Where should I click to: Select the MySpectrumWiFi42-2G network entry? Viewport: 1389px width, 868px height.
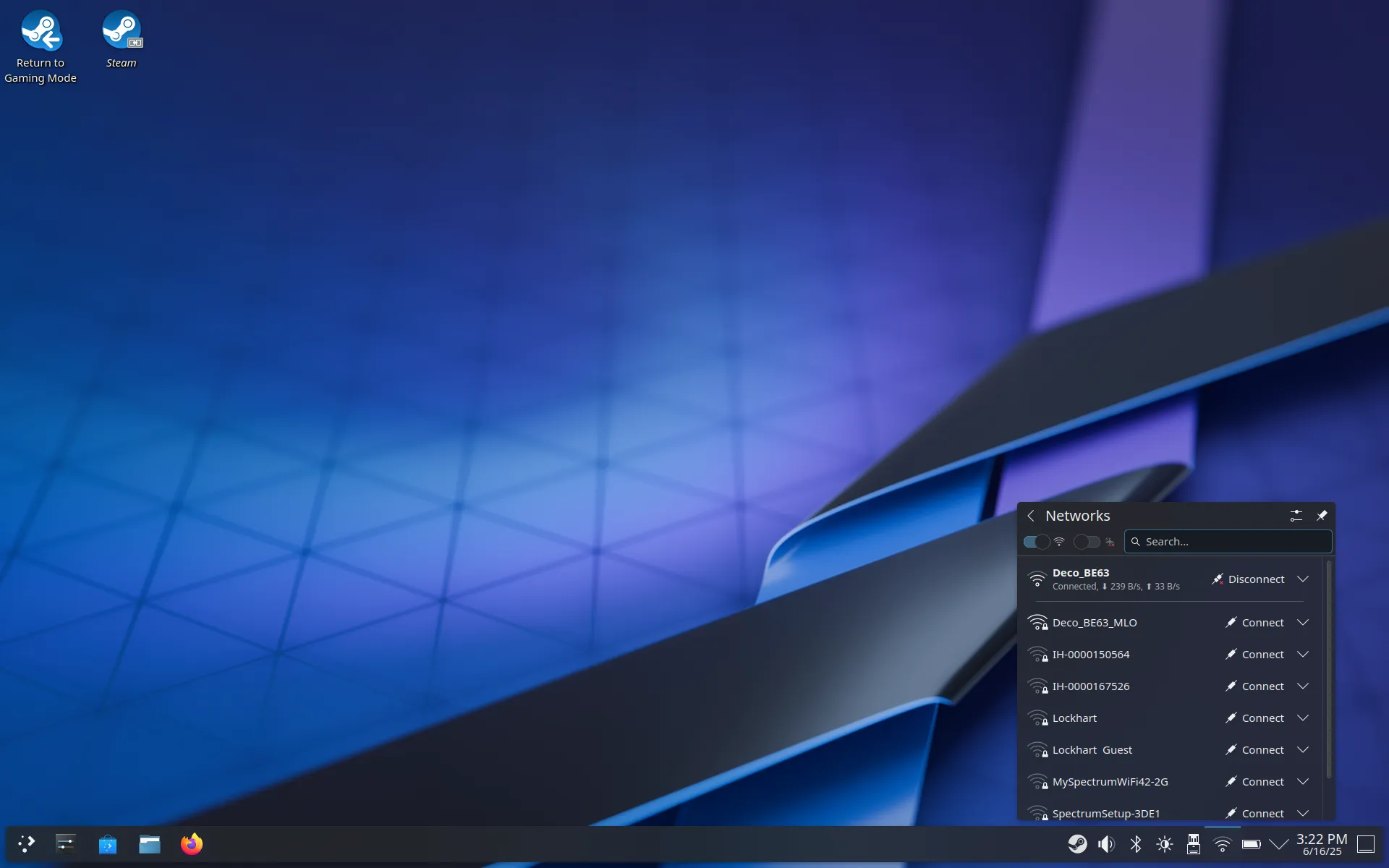pos(1169,782)
